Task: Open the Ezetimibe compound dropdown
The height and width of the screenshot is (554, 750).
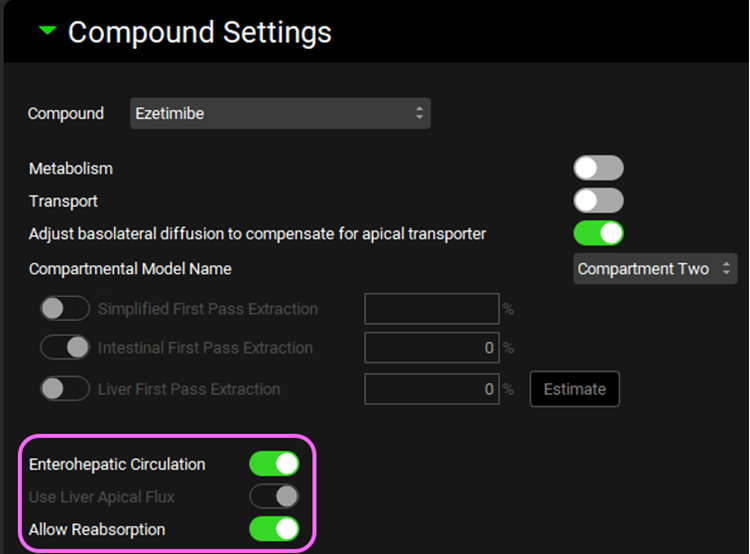Action: [280, 114]
